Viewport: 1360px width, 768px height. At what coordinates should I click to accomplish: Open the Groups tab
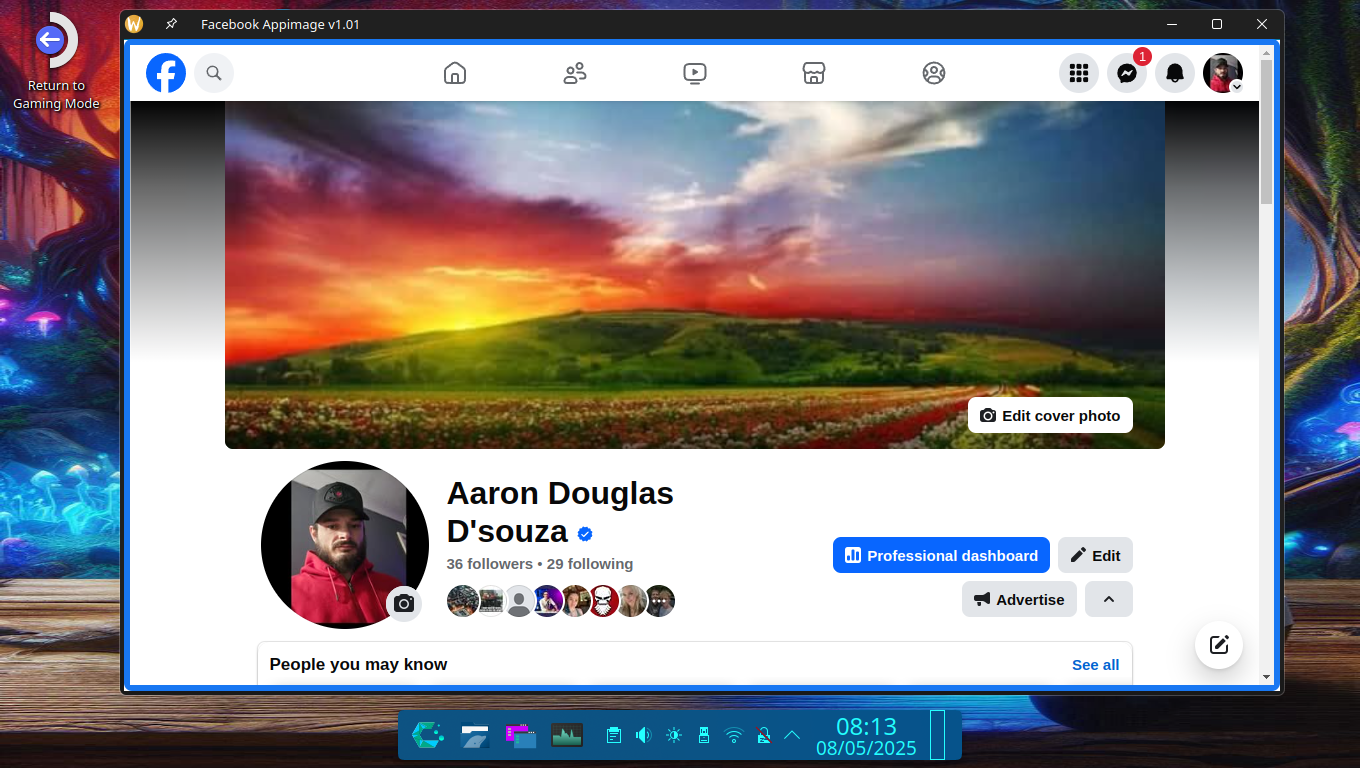[x=934, y=73]
